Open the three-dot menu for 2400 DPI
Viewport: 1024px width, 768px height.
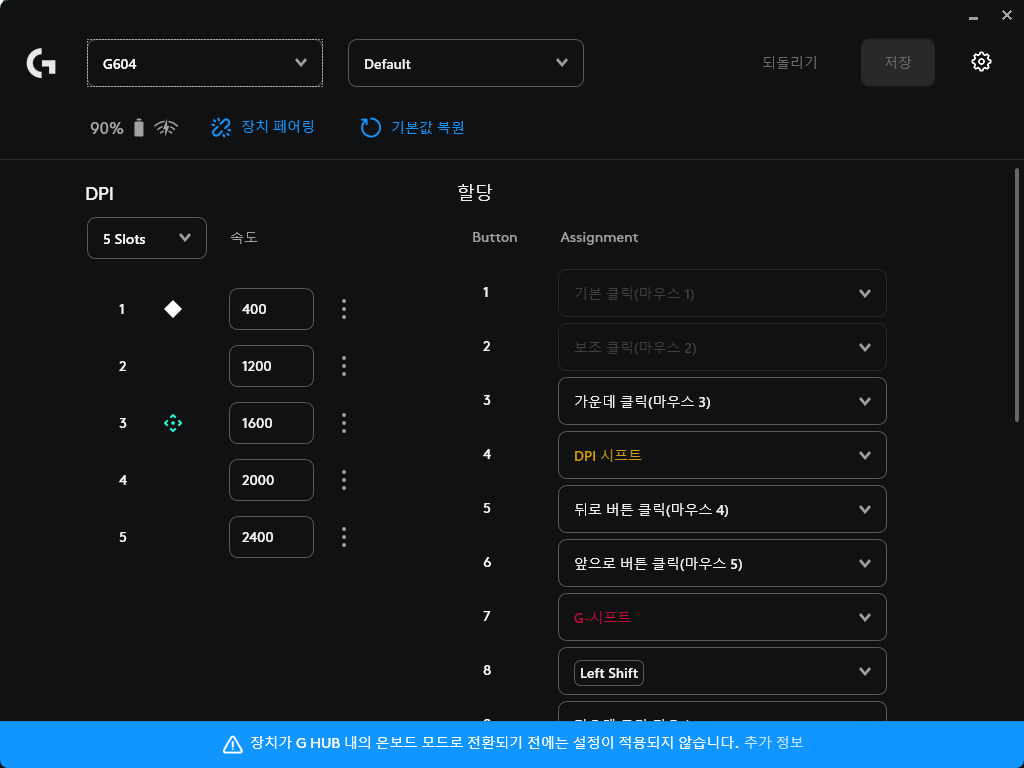click(x=343, y=537)
